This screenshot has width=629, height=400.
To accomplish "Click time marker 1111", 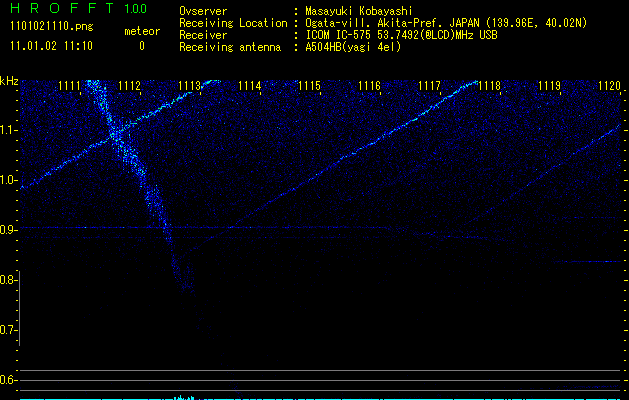I will pos(69,85).
